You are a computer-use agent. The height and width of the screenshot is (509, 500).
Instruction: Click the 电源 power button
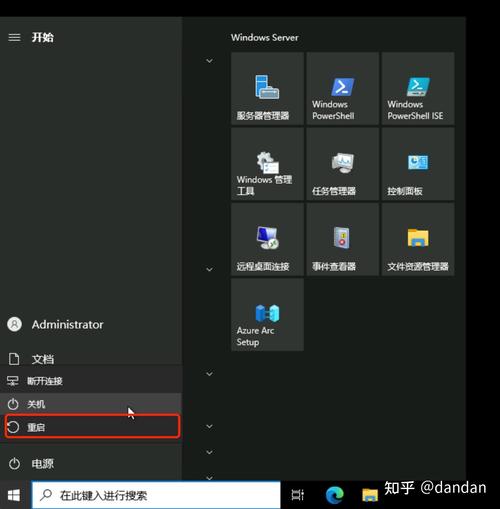(x=91, y=464)
